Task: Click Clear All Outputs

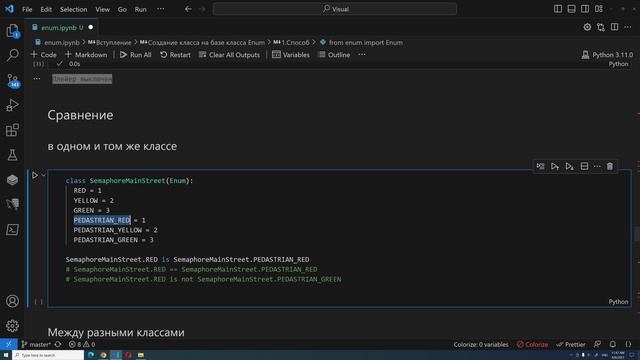Action: click(x=229, y=55)
